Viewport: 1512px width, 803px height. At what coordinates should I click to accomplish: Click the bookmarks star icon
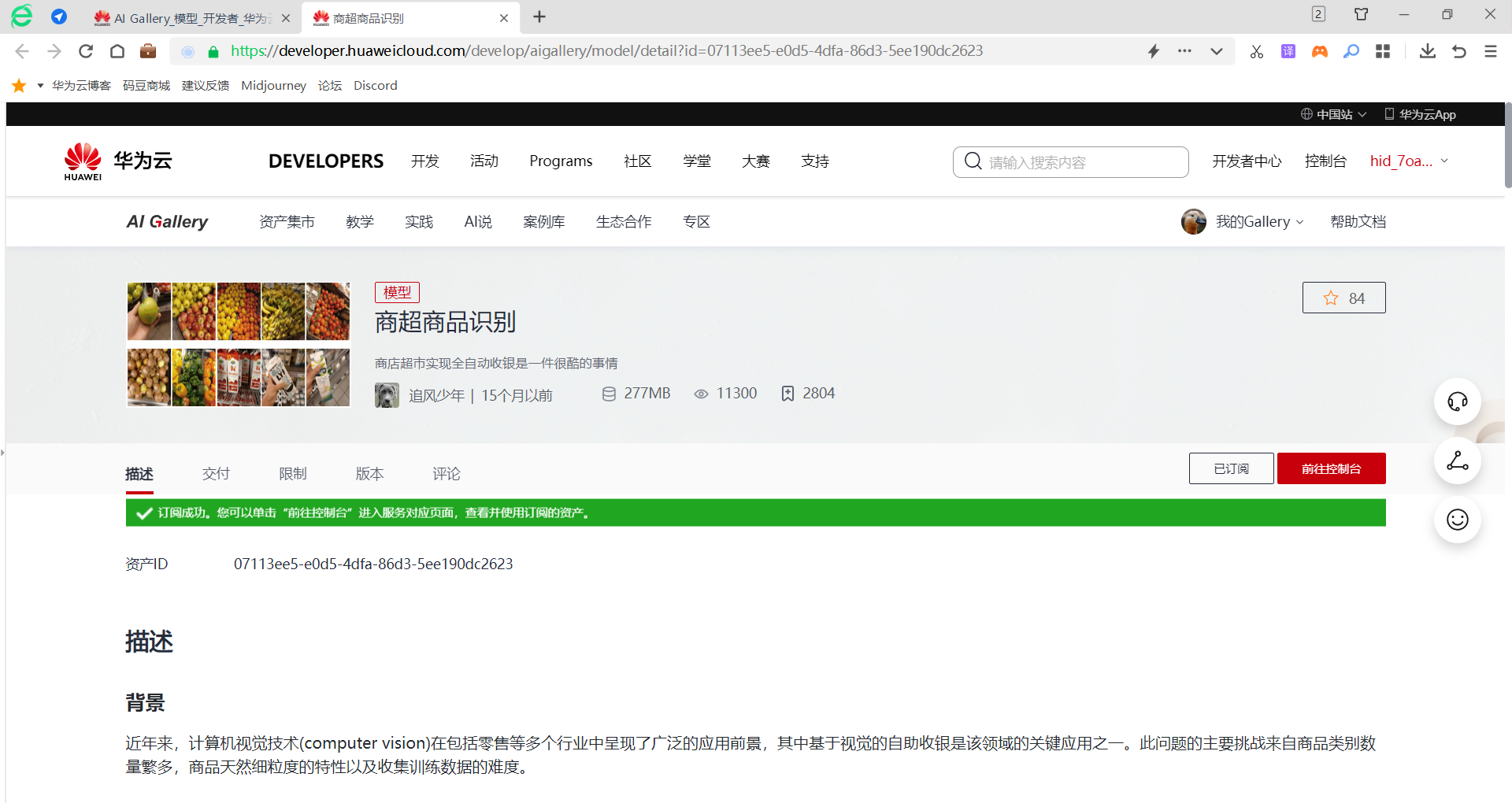coord(19,85)
